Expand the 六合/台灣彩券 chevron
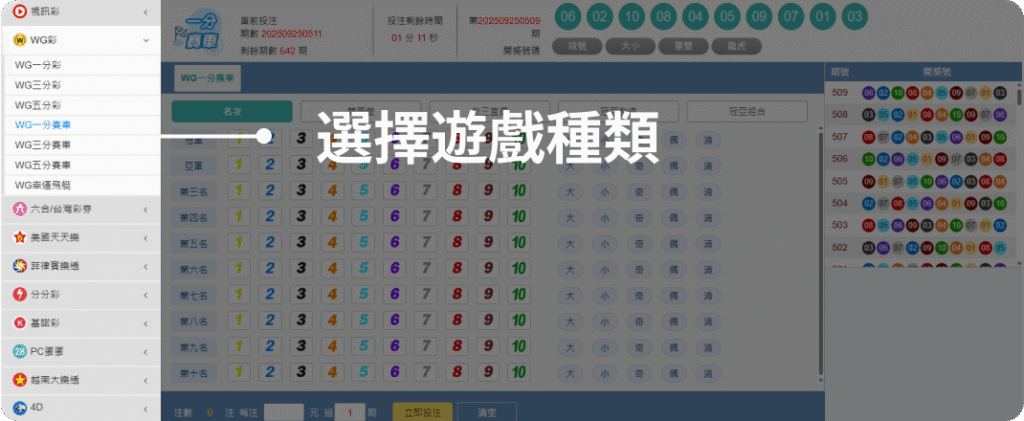 [146, 210]
